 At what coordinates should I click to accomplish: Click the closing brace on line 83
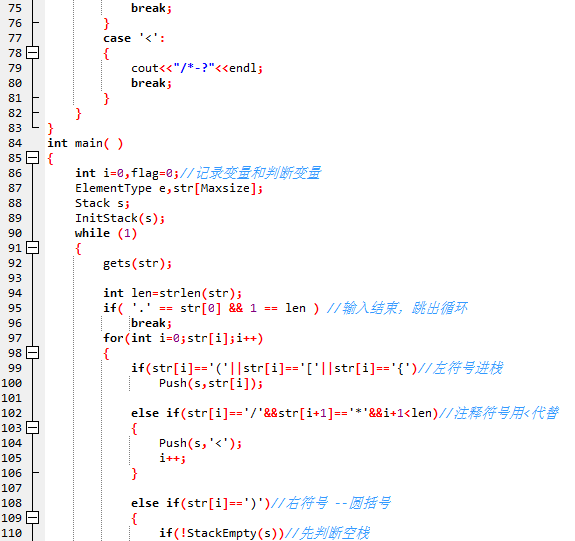[x=51, y=128]
